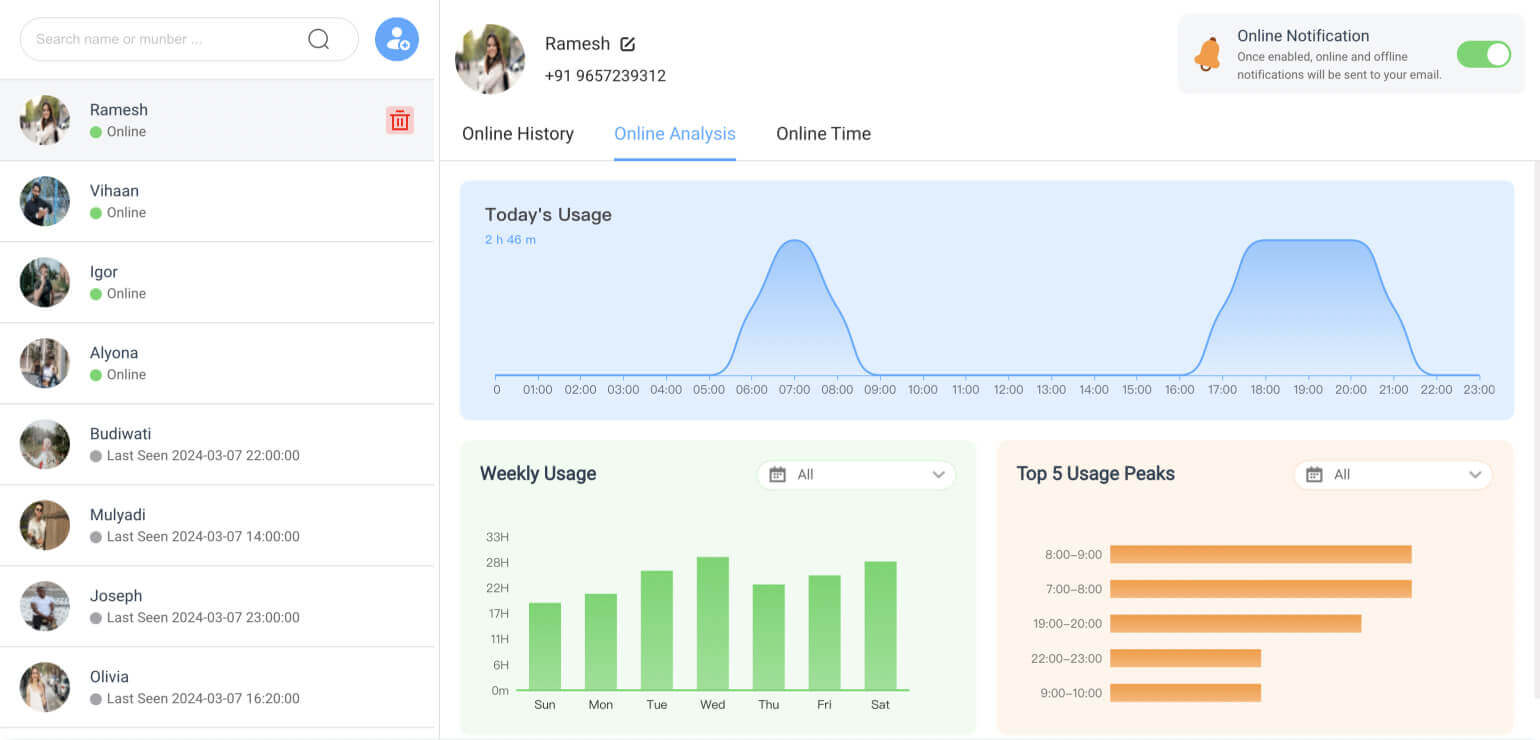Click the 19:00–20:00 usage peak bar
Image resolution: width=1540 pixels, height=740 pixels.
coord(1235,623)
